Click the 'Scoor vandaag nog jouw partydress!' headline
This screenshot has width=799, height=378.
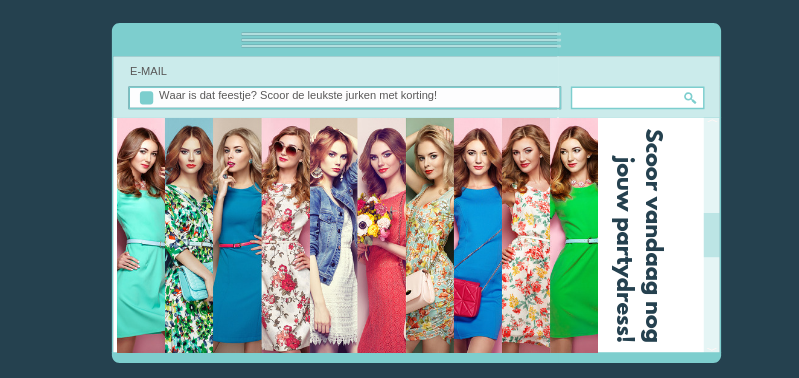click(637, 235)
